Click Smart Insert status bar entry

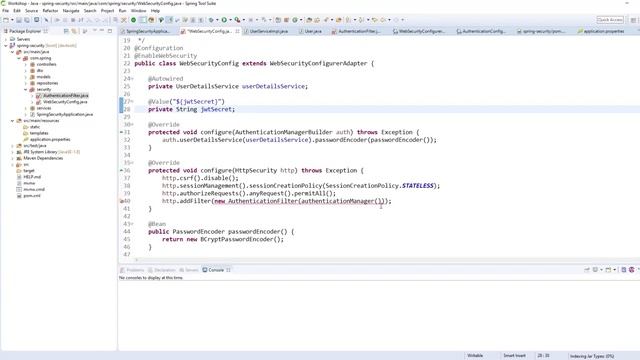(x=514, y=356)
